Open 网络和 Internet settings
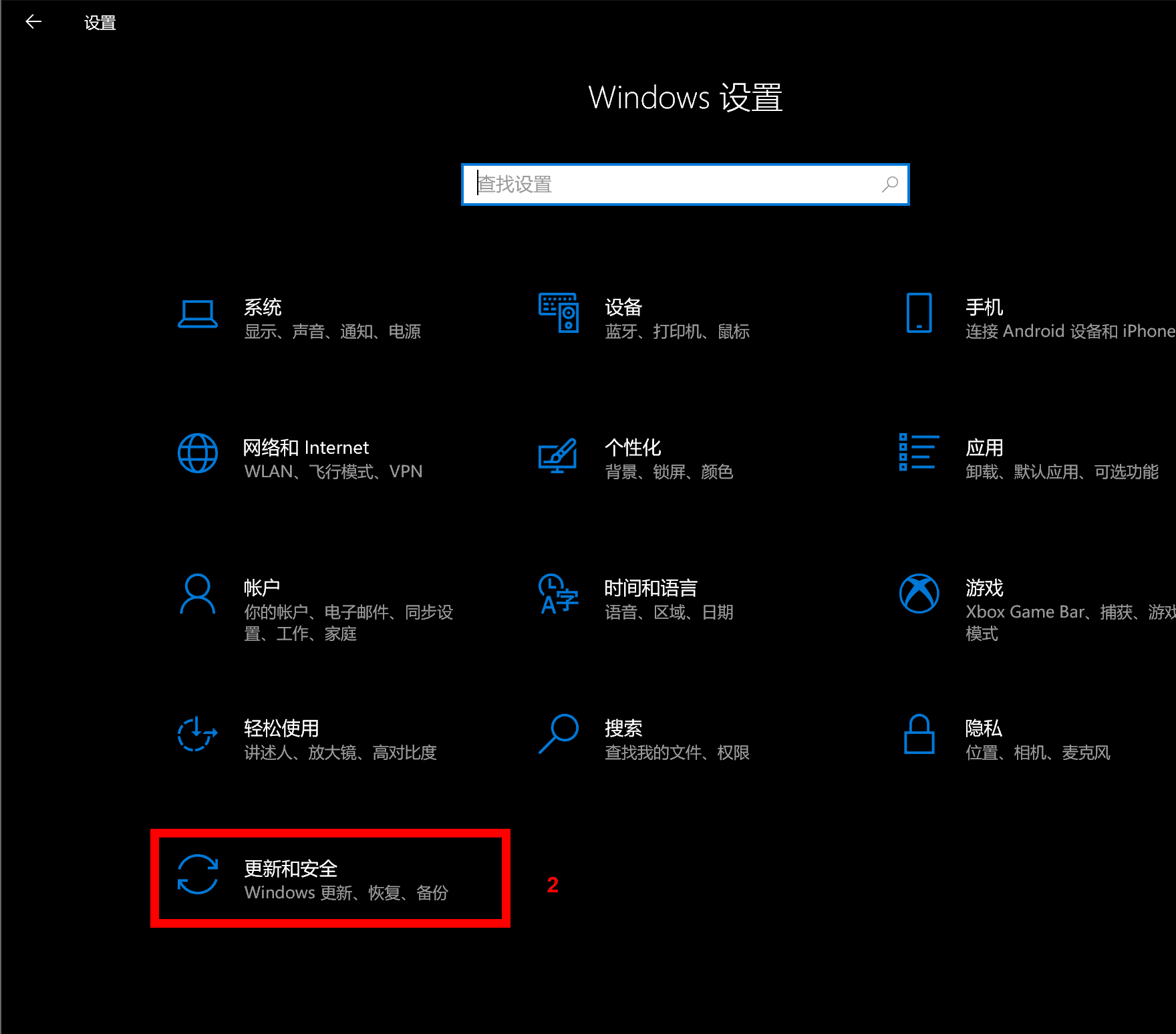This screenshot has width=1176, height=1034. point(307,447)
